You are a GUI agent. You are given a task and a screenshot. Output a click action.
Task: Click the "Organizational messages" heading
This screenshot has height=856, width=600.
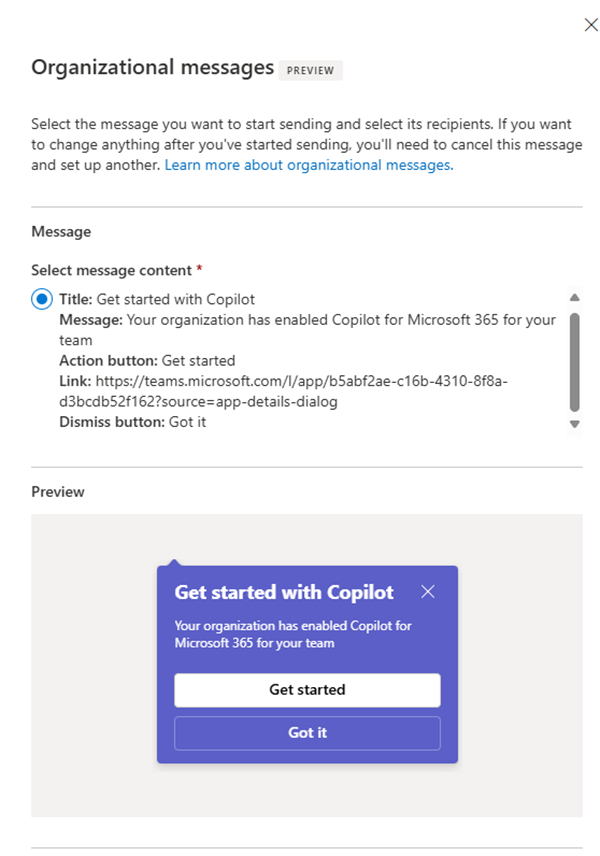(x=150, y=67)
